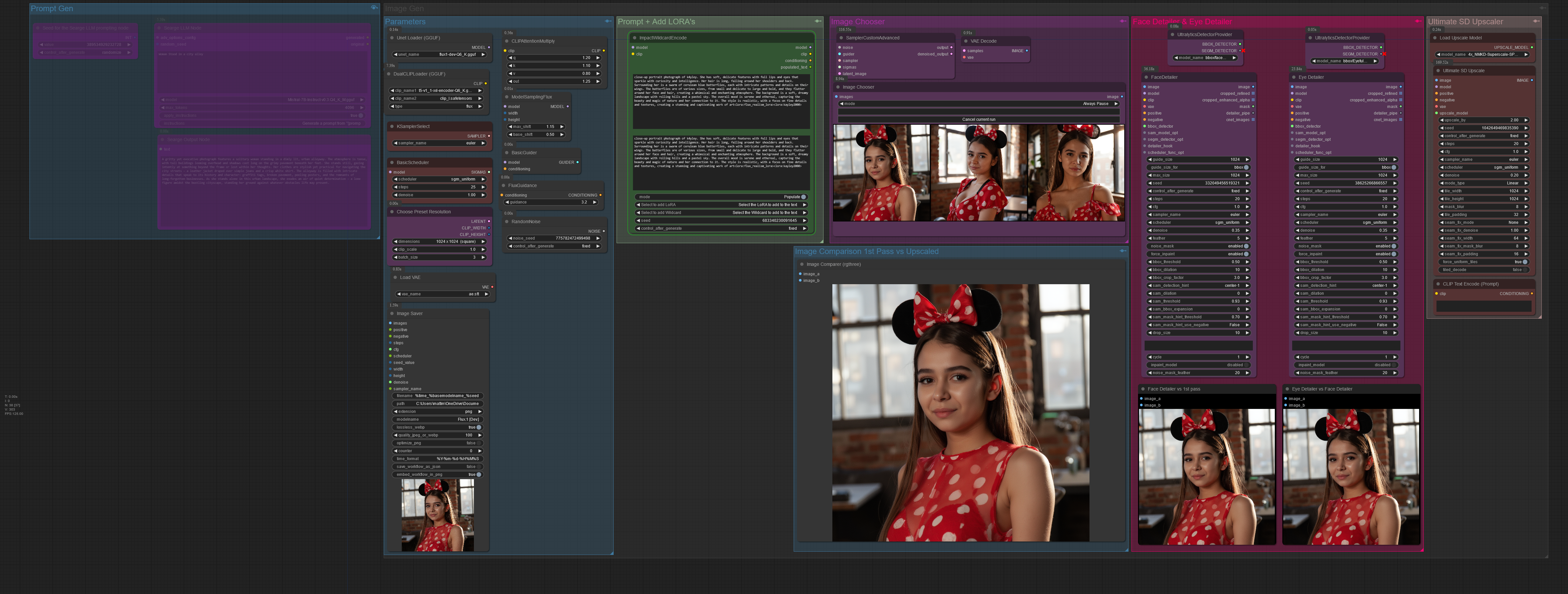Click the pin icon on the Parameters group

pyautogui.click(x=607, y=21)
